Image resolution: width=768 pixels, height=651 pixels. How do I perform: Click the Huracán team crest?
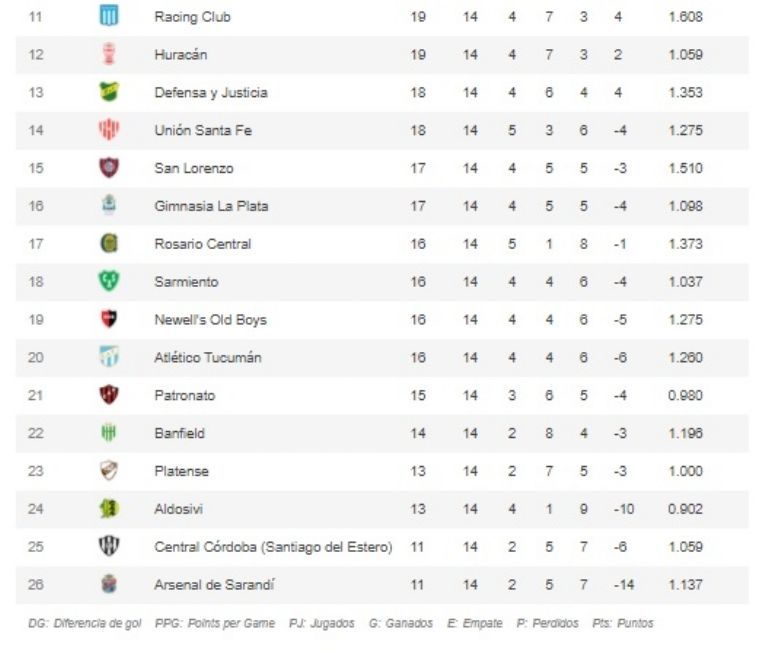pyautogui.click(x=109, y=54)
